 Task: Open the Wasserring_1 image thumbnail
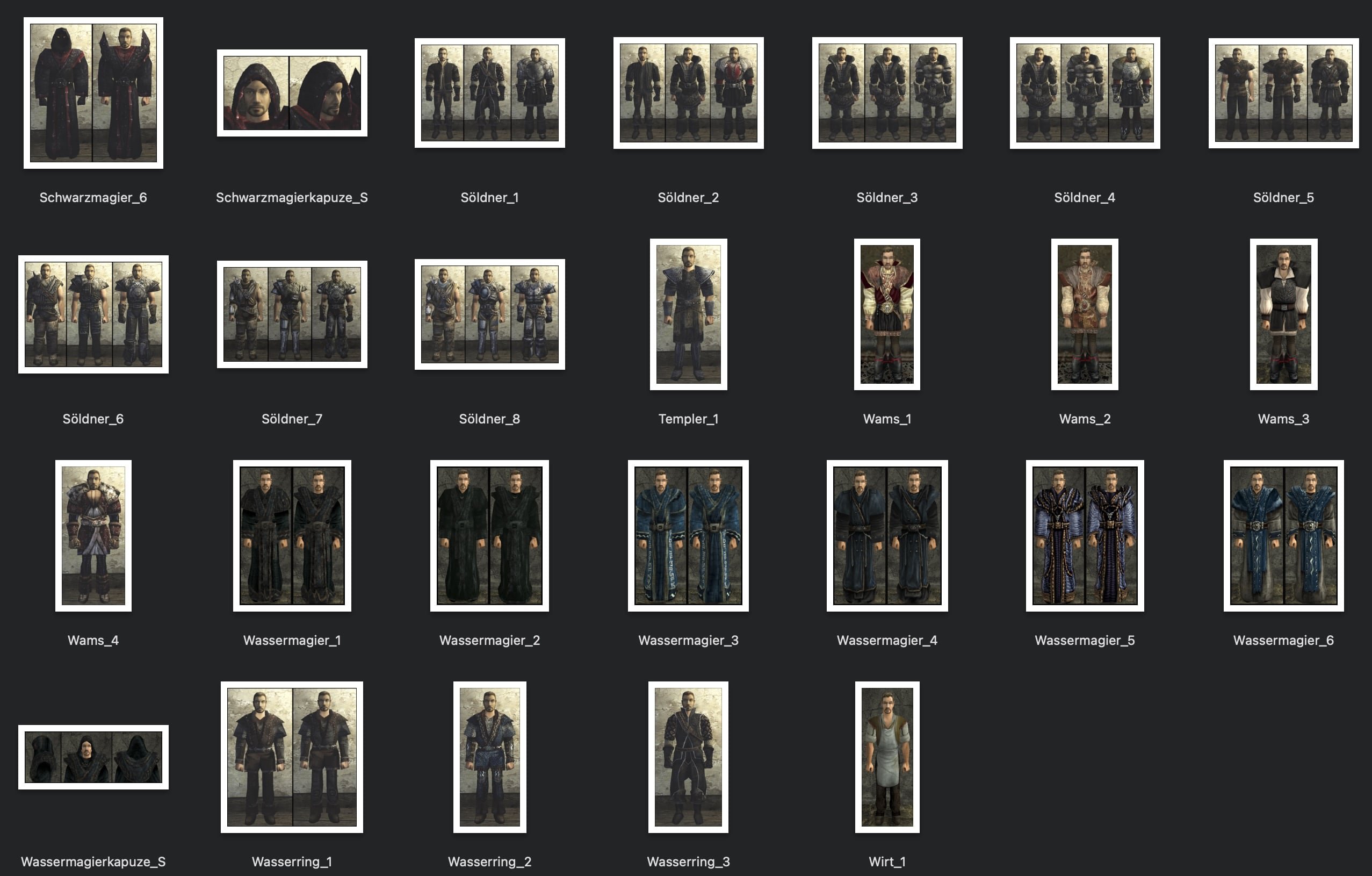coord(292,757)
